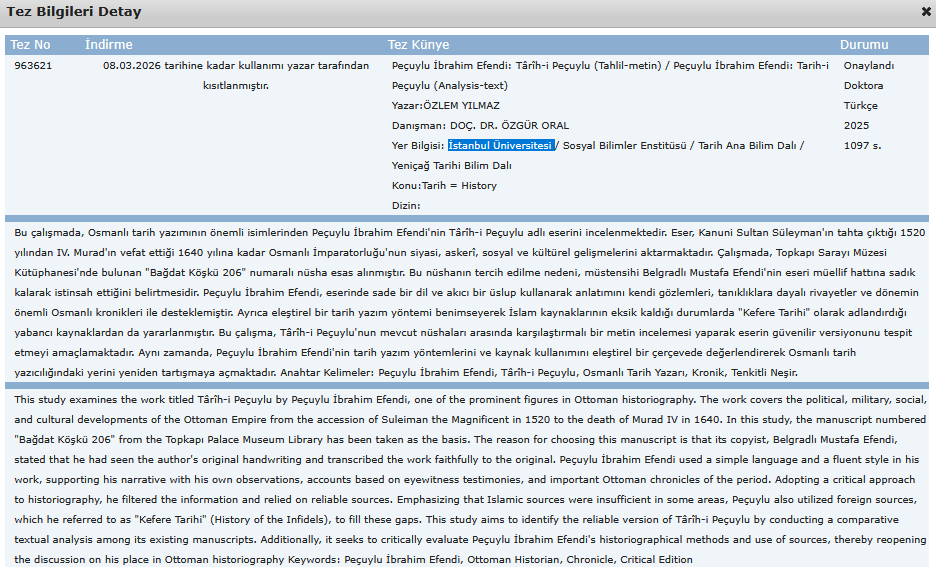
Task: Click Sosyal Bilimler Enstitüsü text
Action: (x=624, y=146)
